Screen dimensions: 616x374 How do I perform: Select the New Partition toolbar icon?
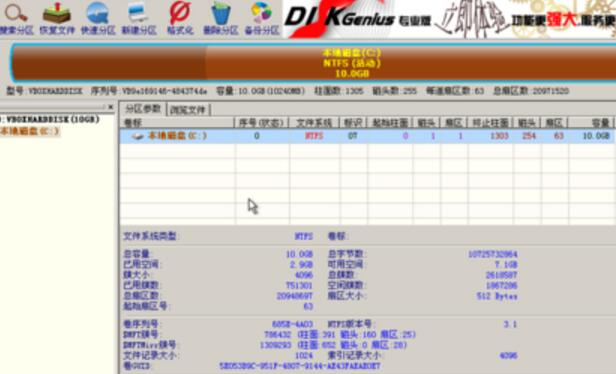click(139, 18)
